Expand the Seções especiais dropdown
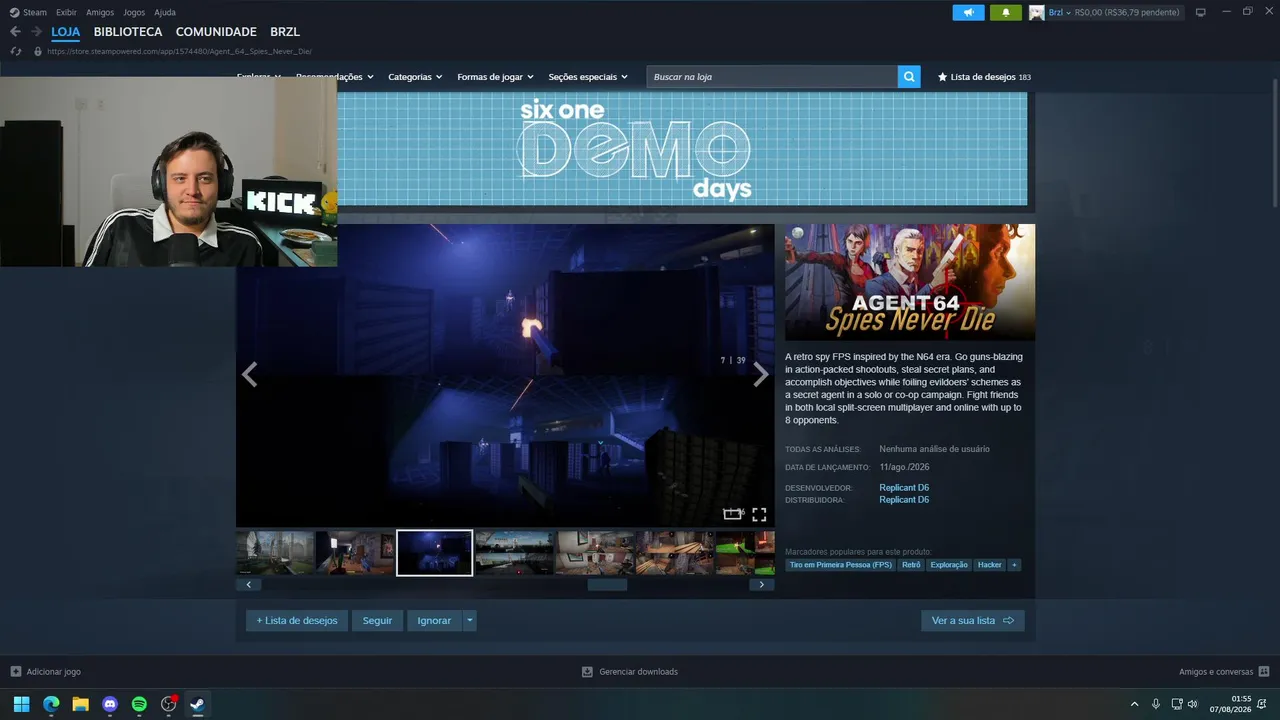 (x=588, y=77)
